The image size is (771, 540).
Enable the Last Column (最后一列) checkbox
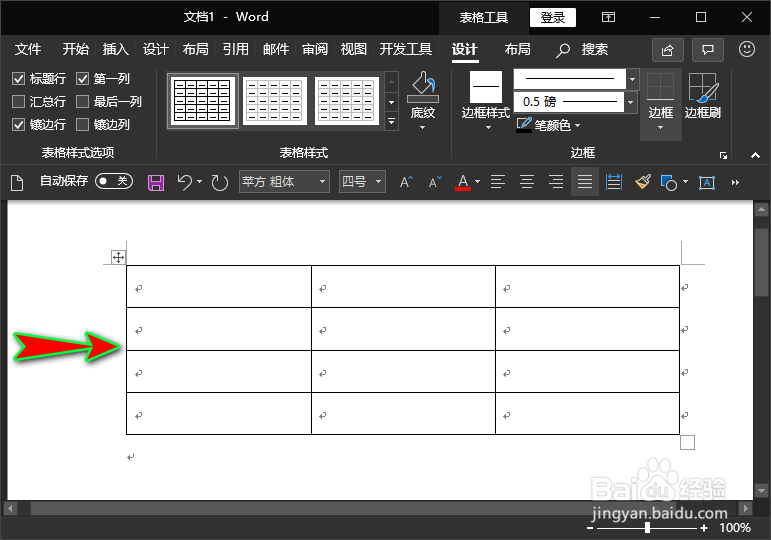(82, 101)
